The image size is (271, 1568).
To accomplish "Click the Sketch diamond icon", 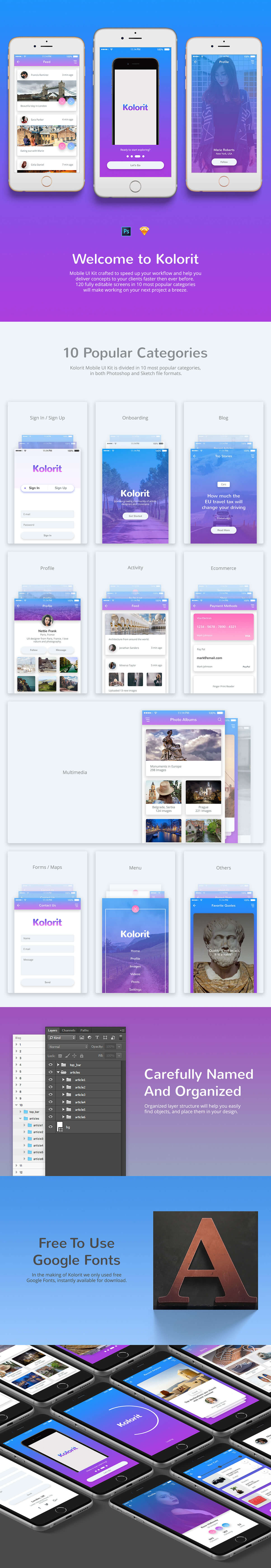I will [x=144, y=231].
